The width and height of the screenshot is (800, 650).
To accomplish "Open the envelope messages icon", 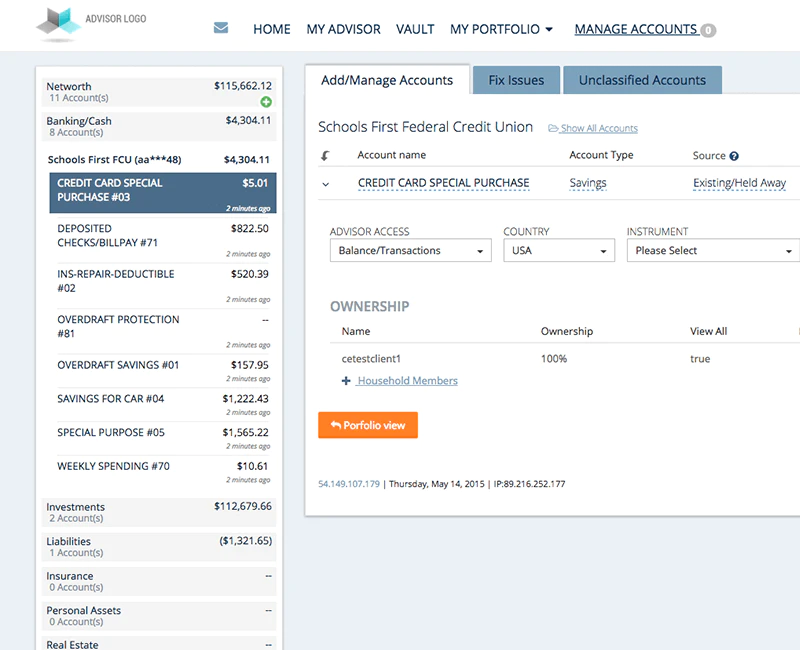I will pos(221,28).
